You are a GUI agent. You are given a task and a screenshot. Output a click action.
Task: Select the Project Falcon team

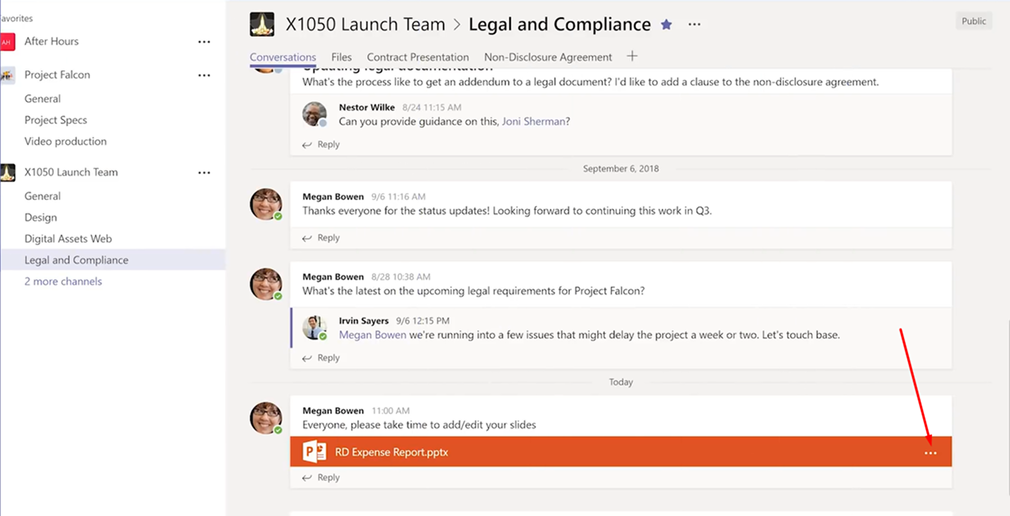pyautogui.click(x=57, y=75)
